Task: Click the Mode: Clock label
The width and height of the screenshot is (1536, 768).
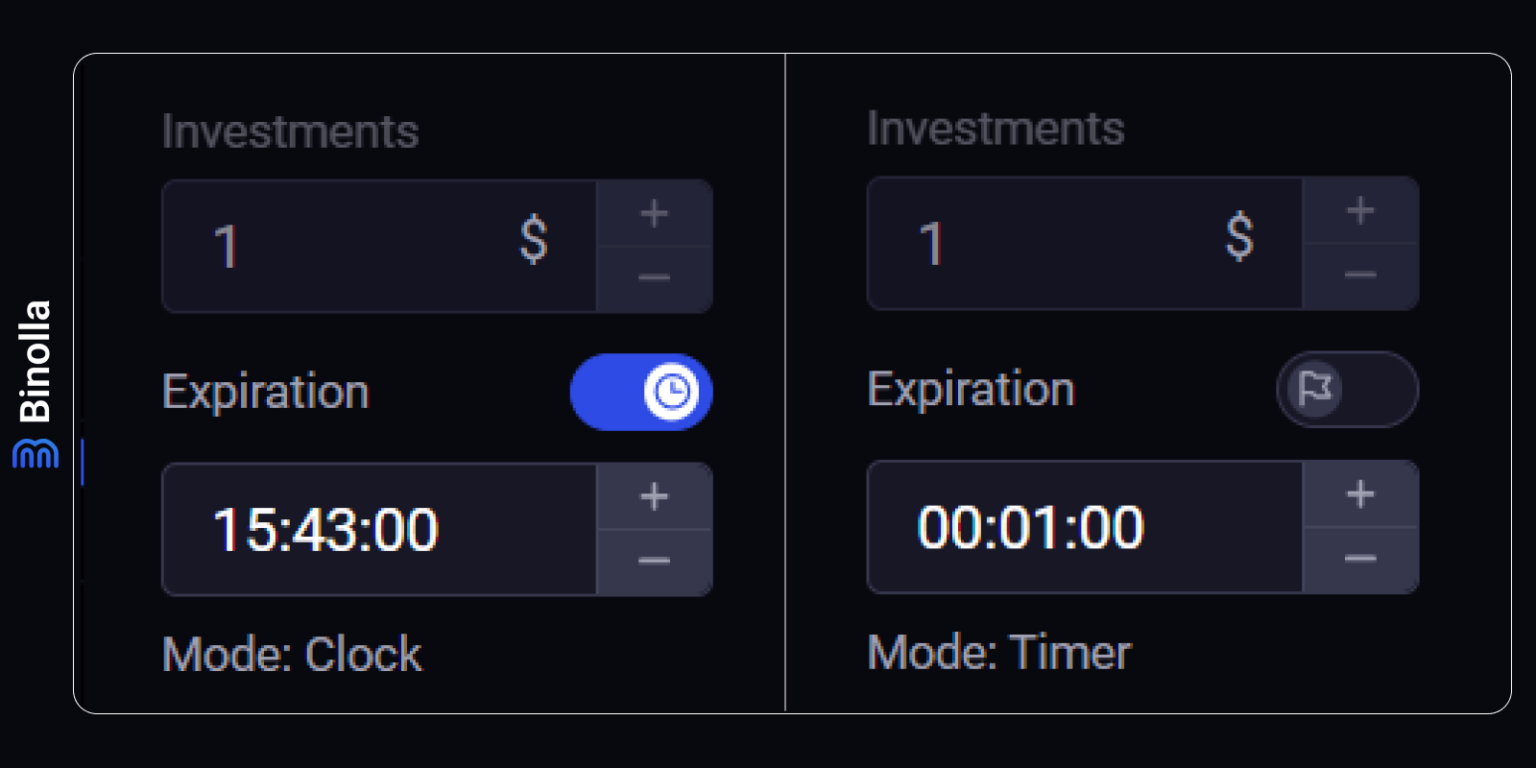Action: tap(292, 655)
